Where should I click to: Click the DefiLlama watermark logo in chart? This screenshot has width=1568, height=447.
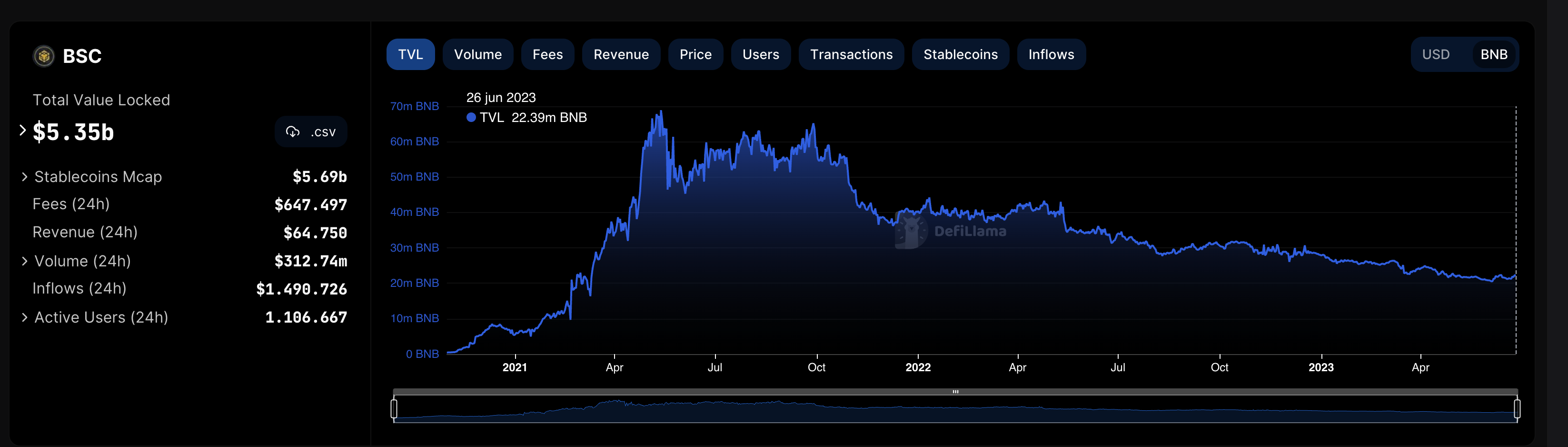pyautogui.click(x=911, y=232)
